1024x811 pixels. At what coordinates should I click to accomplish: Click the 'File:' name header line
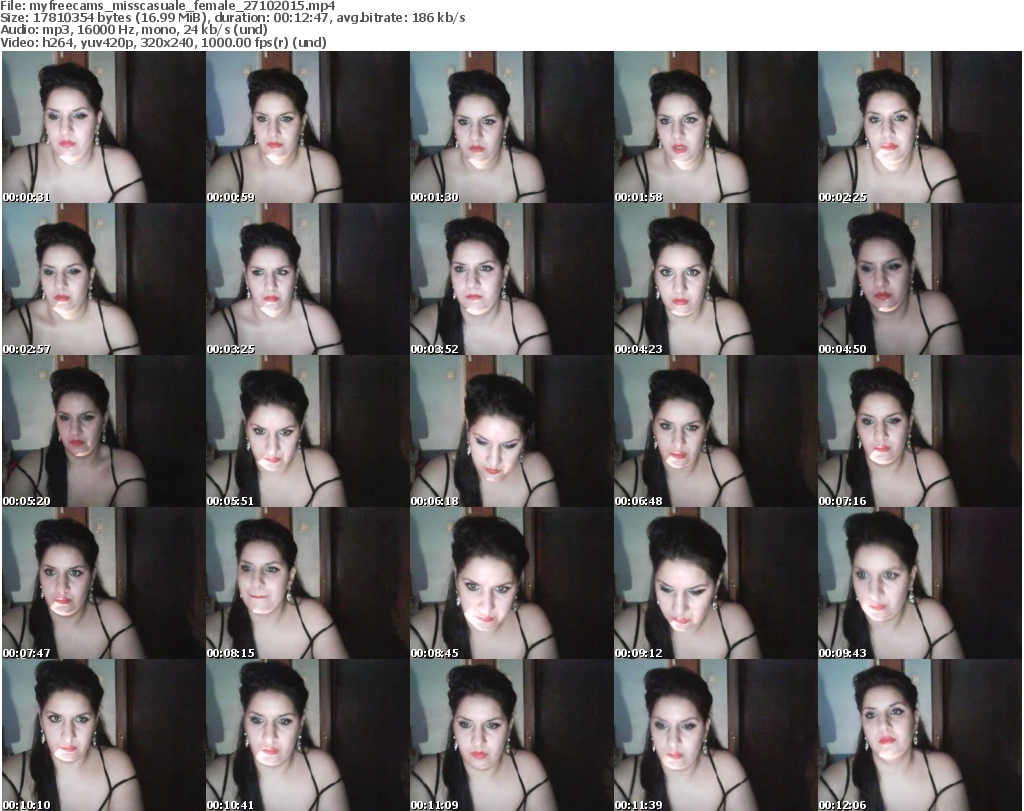click(x=168, y=6)
